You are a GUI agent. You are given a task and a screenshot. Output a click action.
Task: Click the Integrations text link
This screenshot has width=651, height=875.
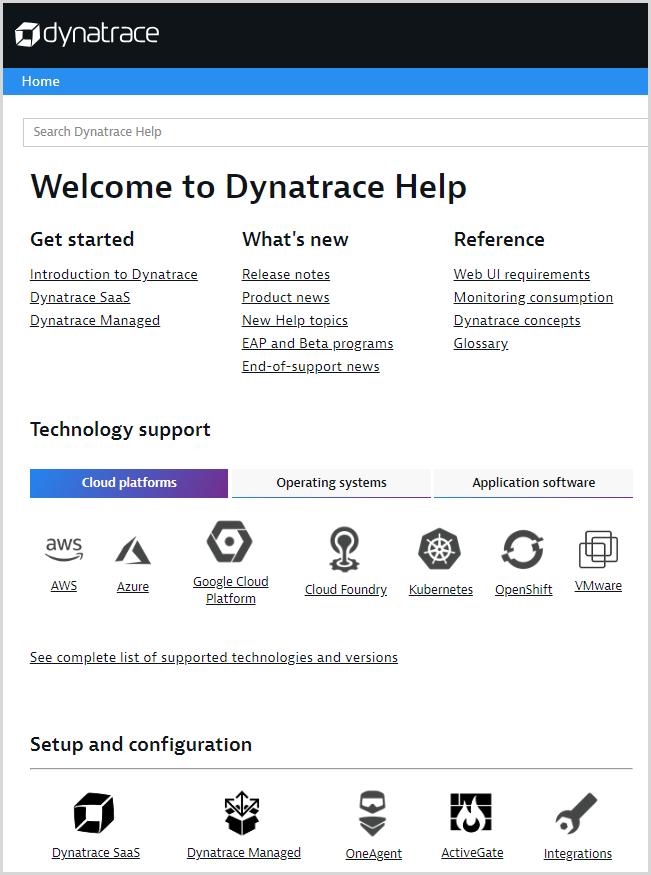coord(577,854)
